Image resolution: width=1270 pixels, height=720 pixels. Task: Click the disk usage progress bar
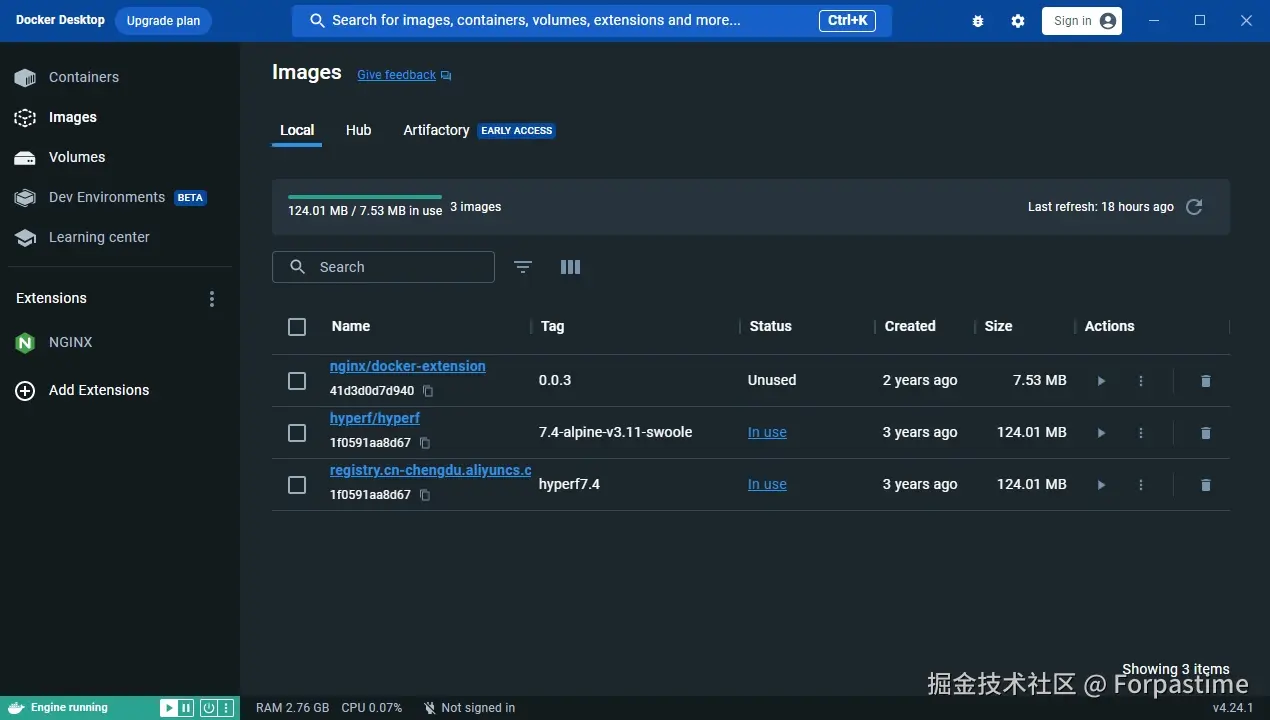365,197
